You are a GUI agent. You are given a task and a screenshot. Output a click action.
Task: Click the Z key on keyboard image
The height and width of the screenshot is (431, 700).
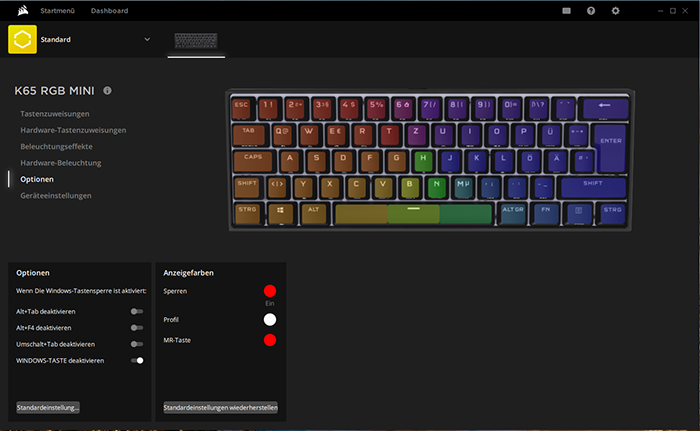(x=416, y=134)
